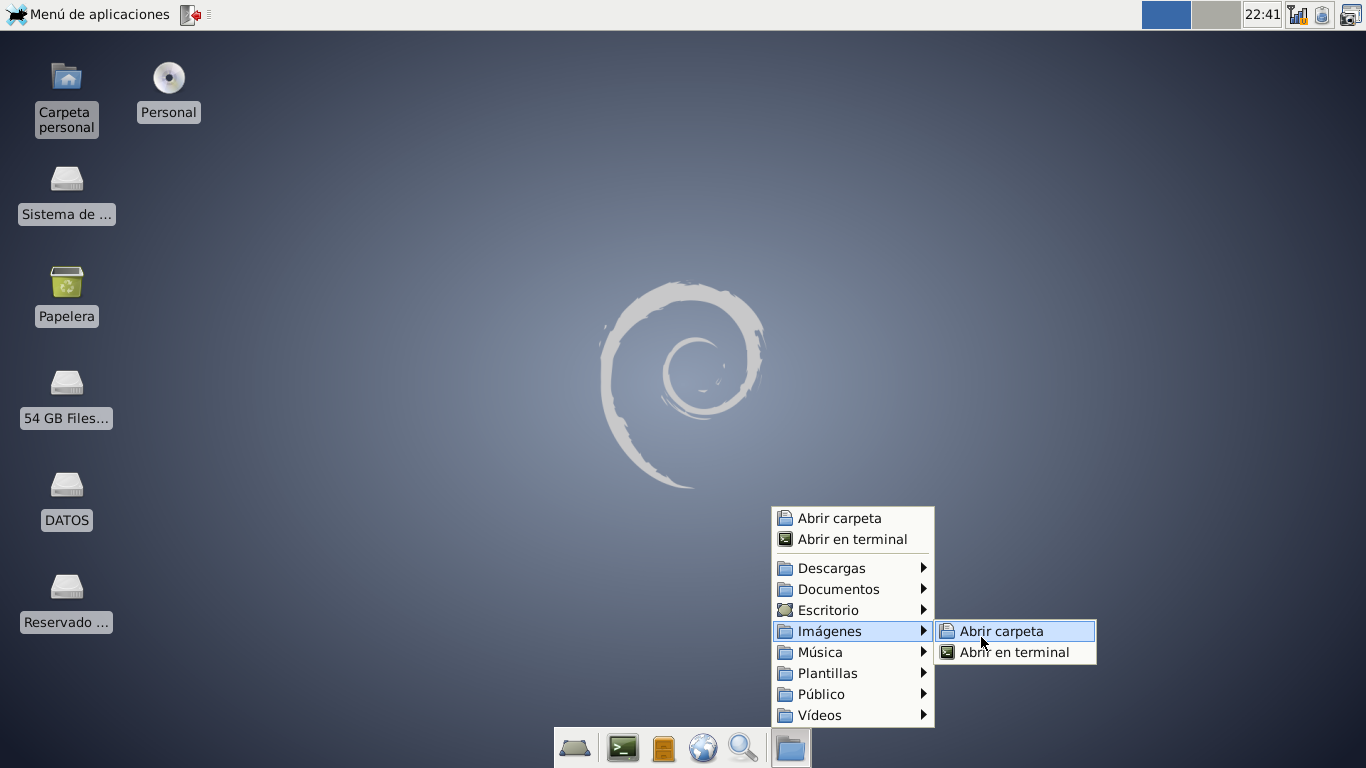
Task: Open the blue folder Places launcher
Action: click(790, 747)
